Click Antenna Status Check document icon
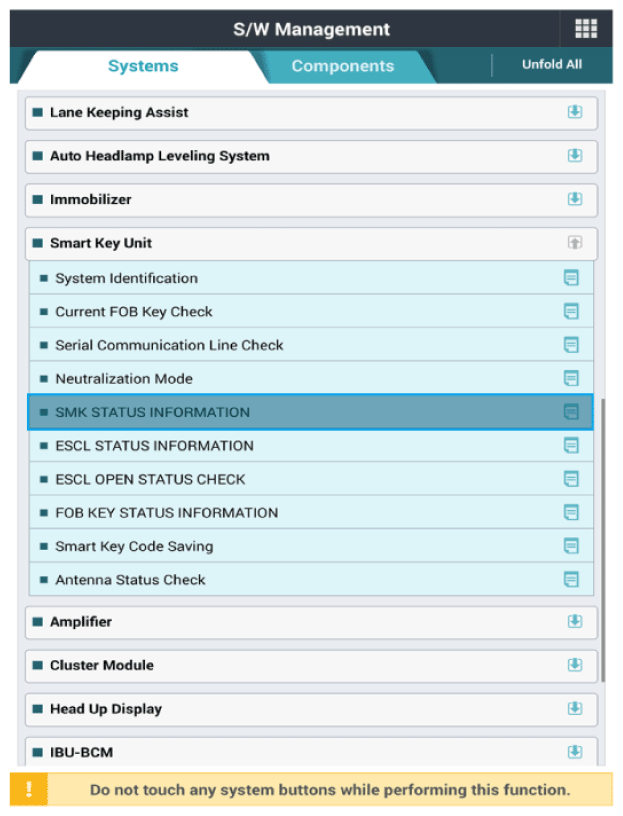This screenshot has height=816, width=623. (x=571, y=580)
